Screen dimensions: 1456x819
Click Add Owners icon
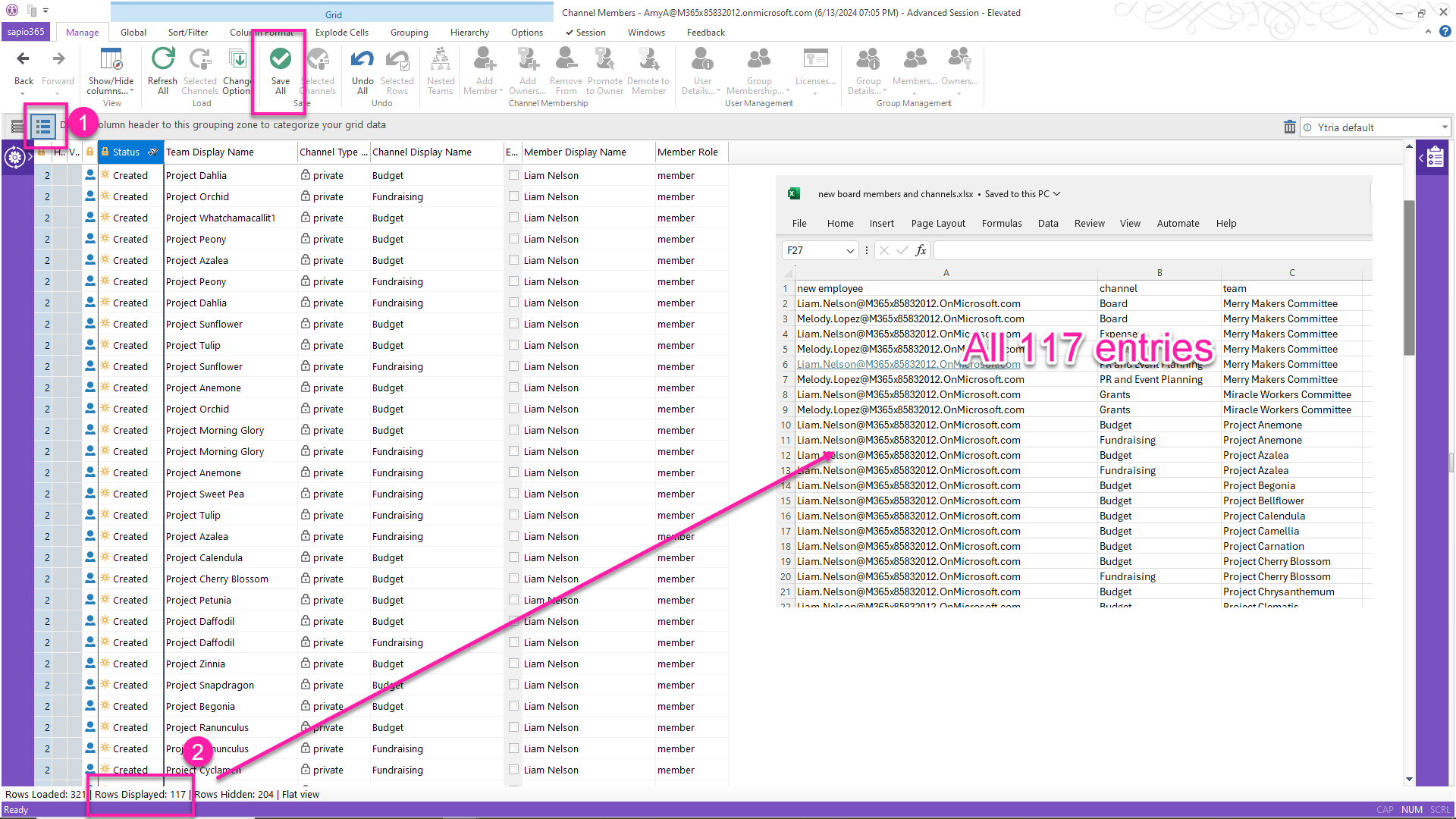tap(528, 59)
